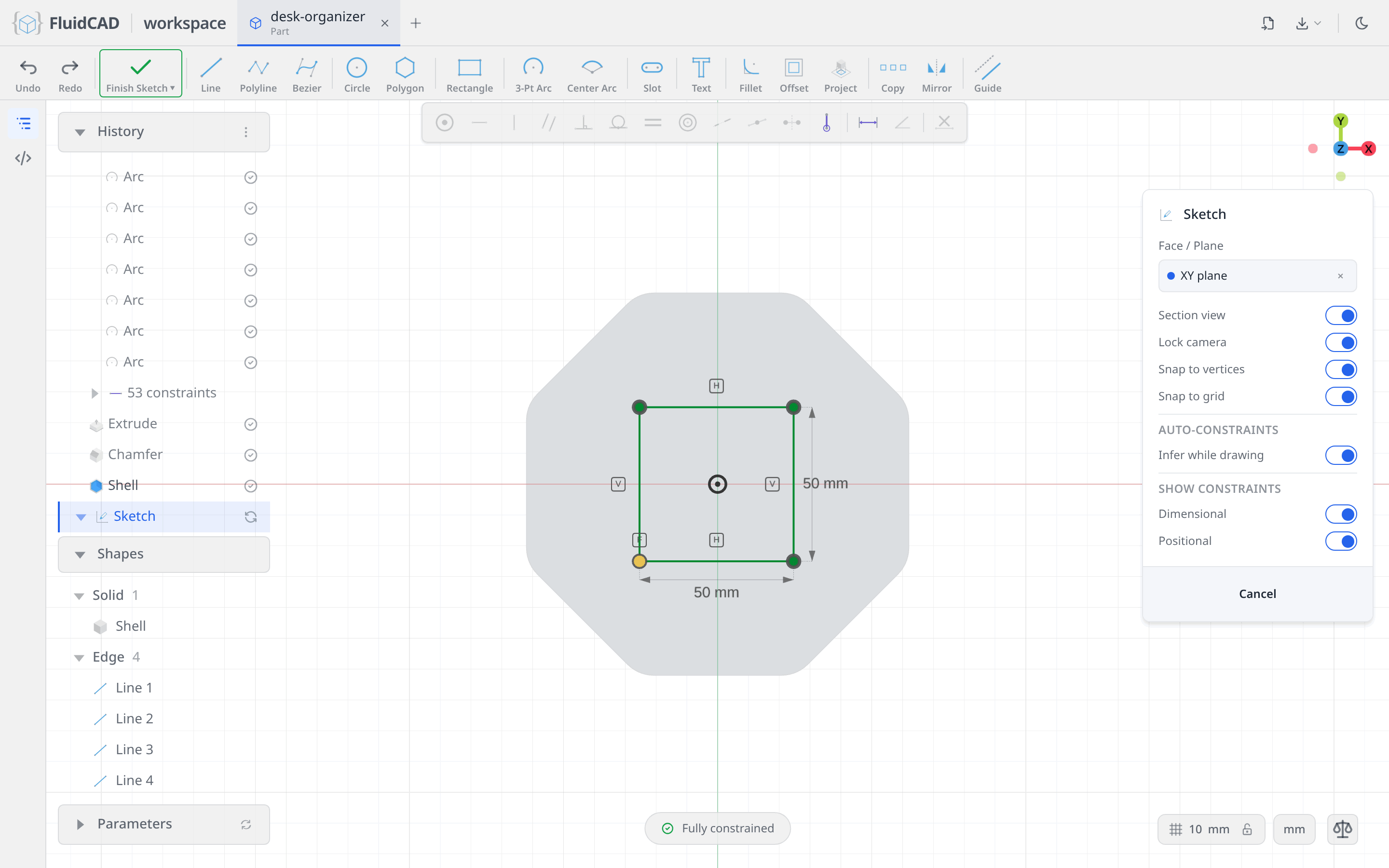Viewport: 1389px width, 868px height.
Task: Switch off Snap to grid
Action: [1340, 396]
